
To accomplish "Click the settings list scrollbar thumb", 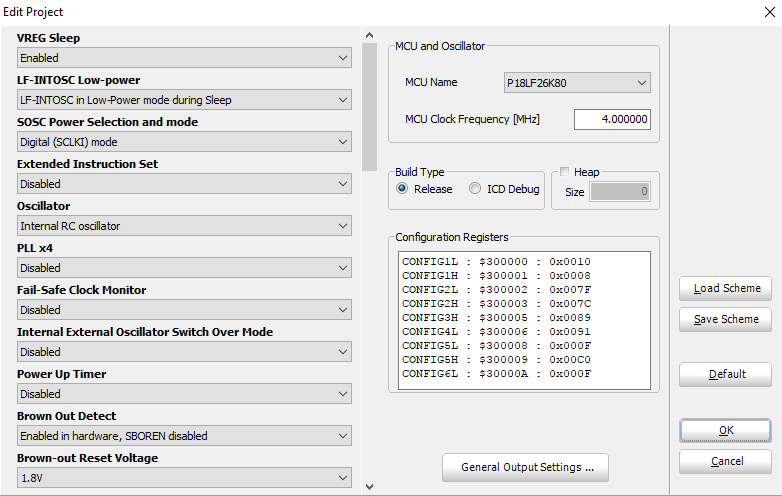I will 369,107.
